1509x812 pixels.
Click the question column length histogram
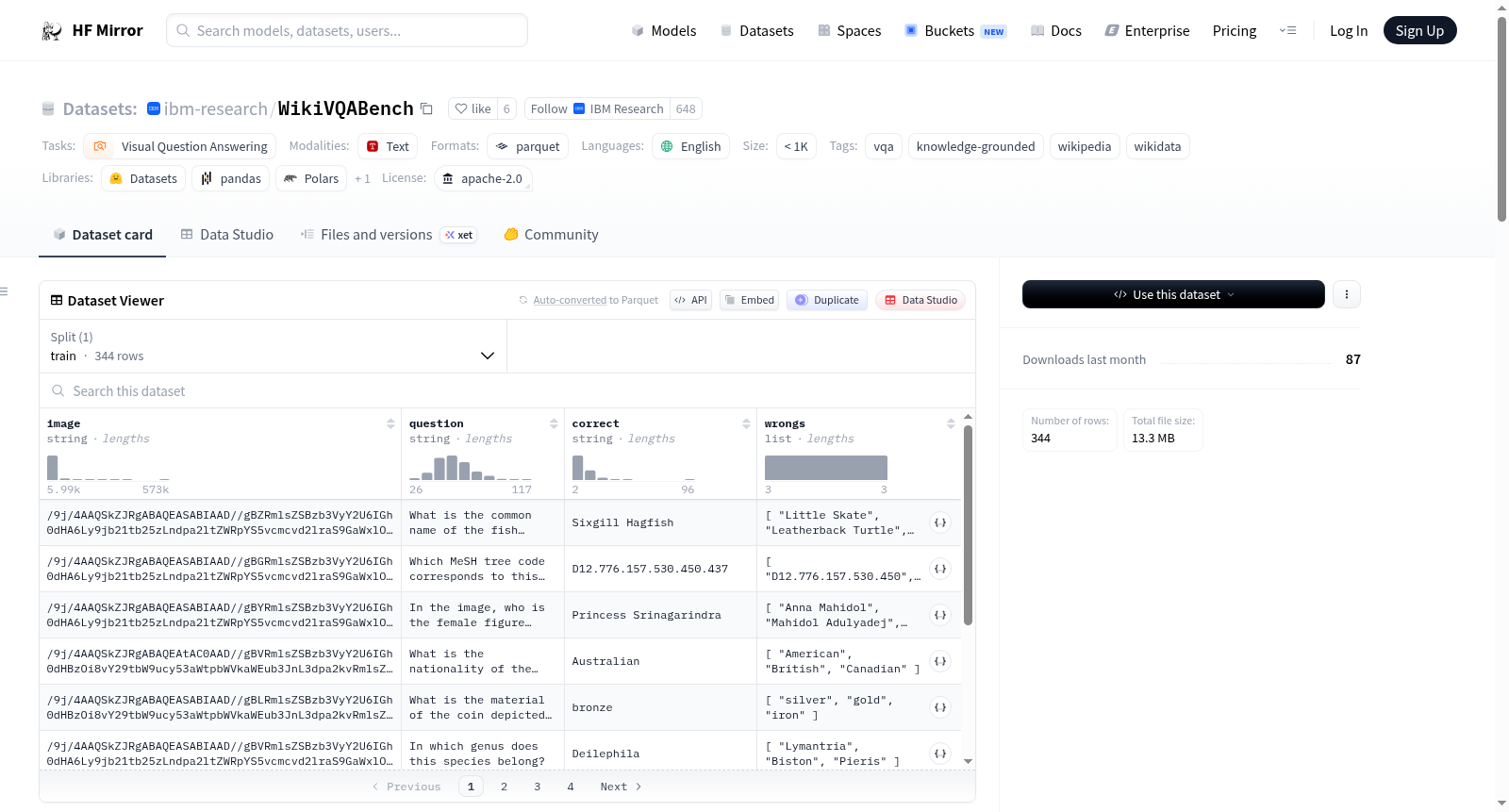[471, 468]
